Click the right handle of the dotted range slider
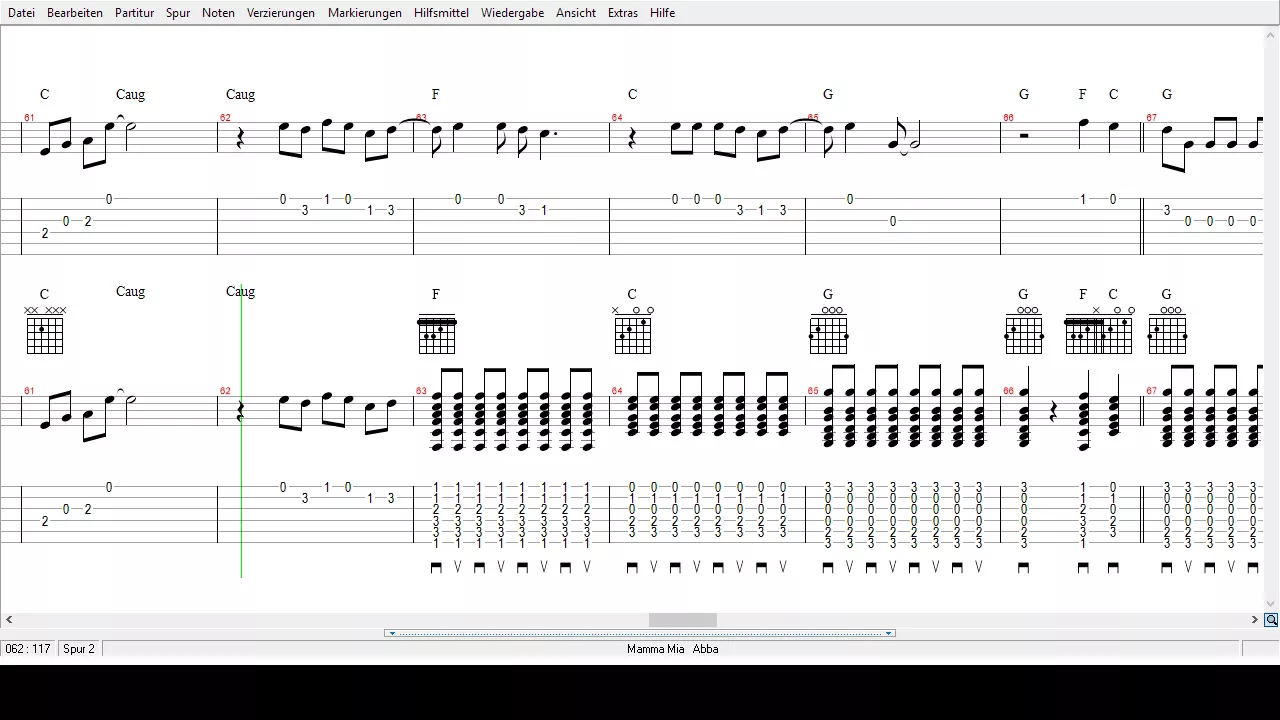1280x720 pixels. pos(889,633)
